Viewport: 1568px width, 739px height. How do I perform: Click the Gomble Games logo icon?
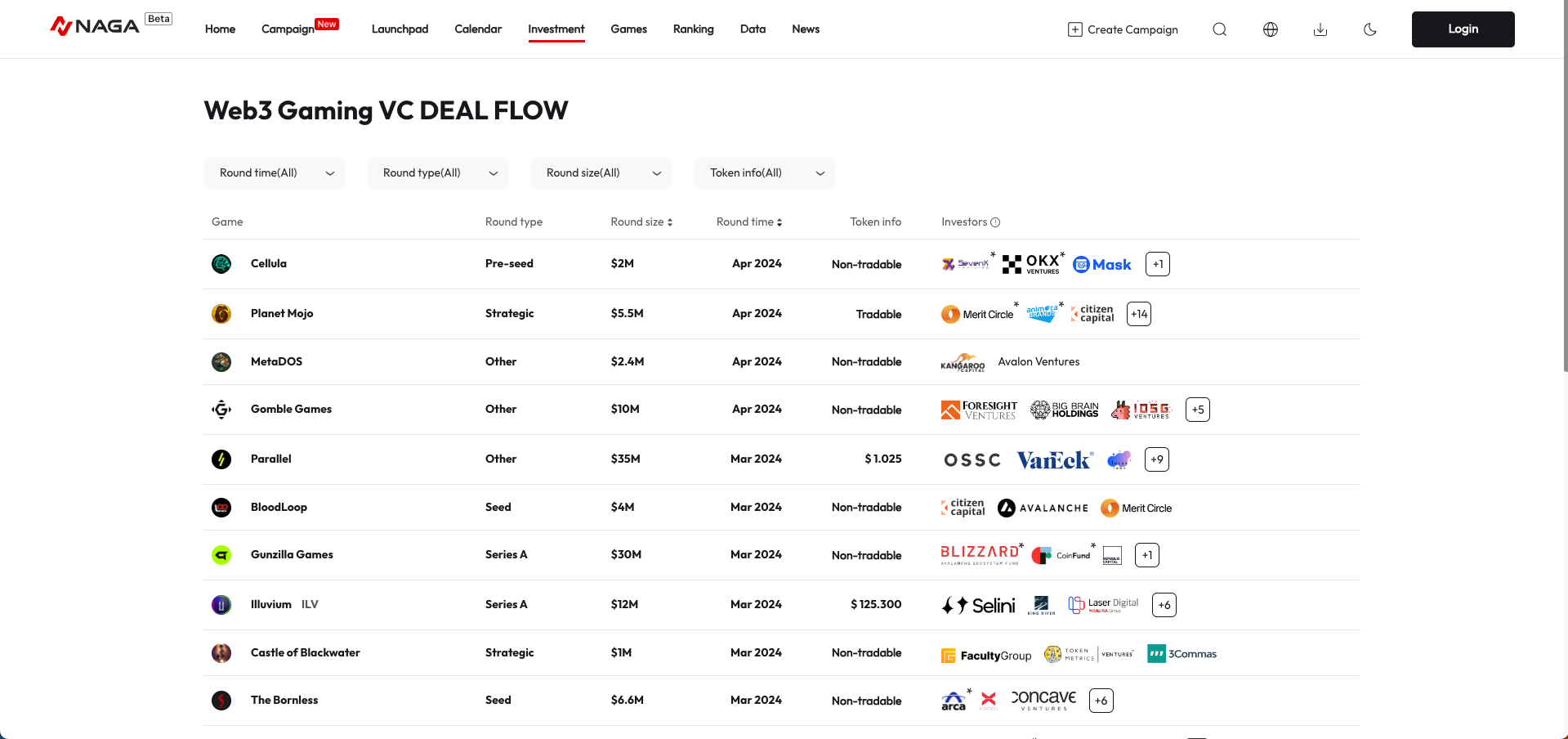point(221,409)
